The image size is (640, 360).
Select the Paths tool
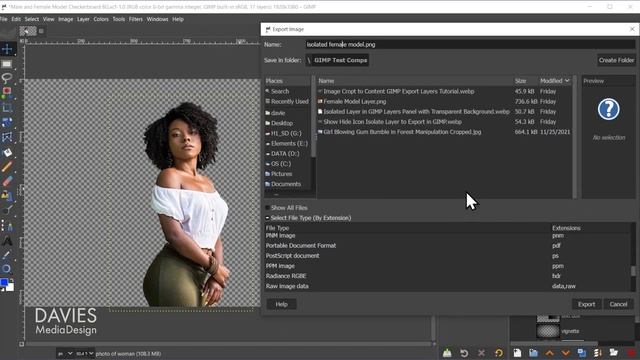point(7,226)
